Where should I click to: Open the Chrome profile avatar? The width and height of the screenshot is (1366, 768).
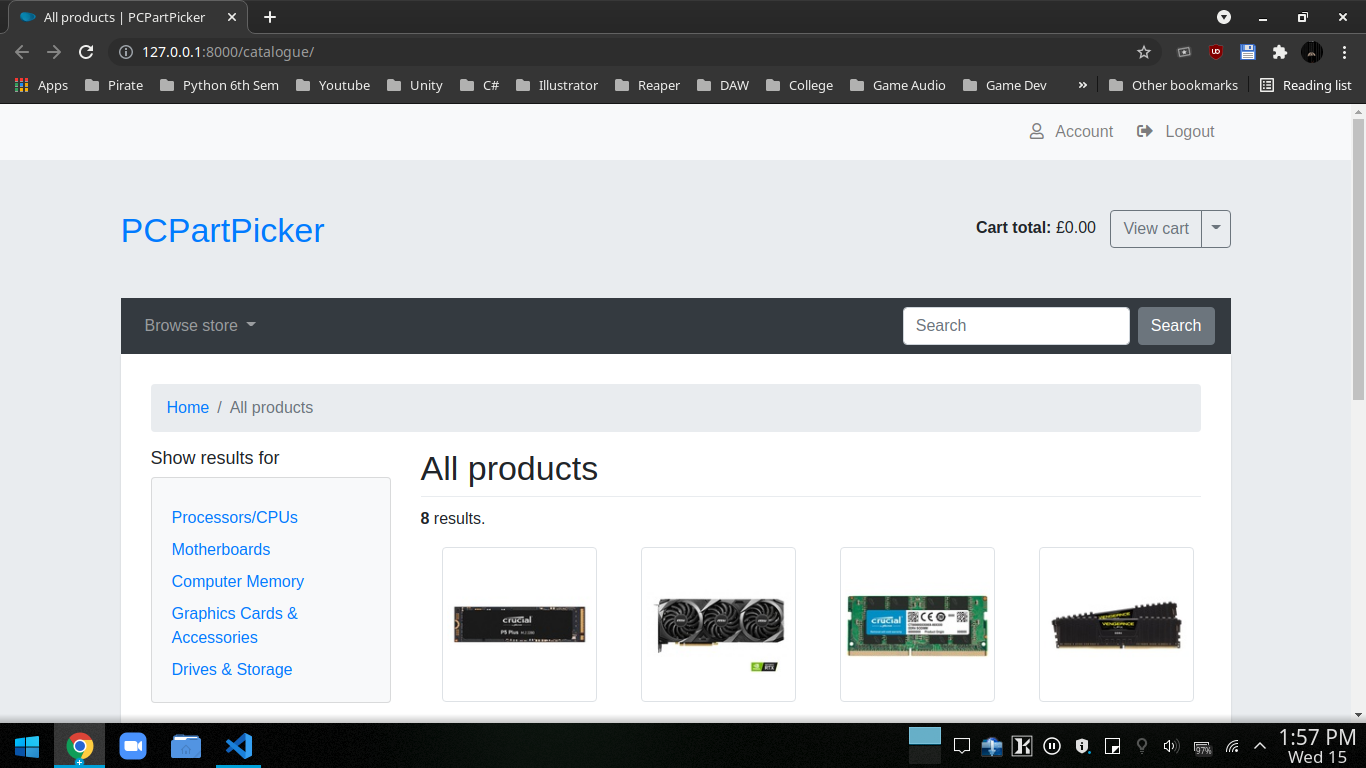point(1312,52)
